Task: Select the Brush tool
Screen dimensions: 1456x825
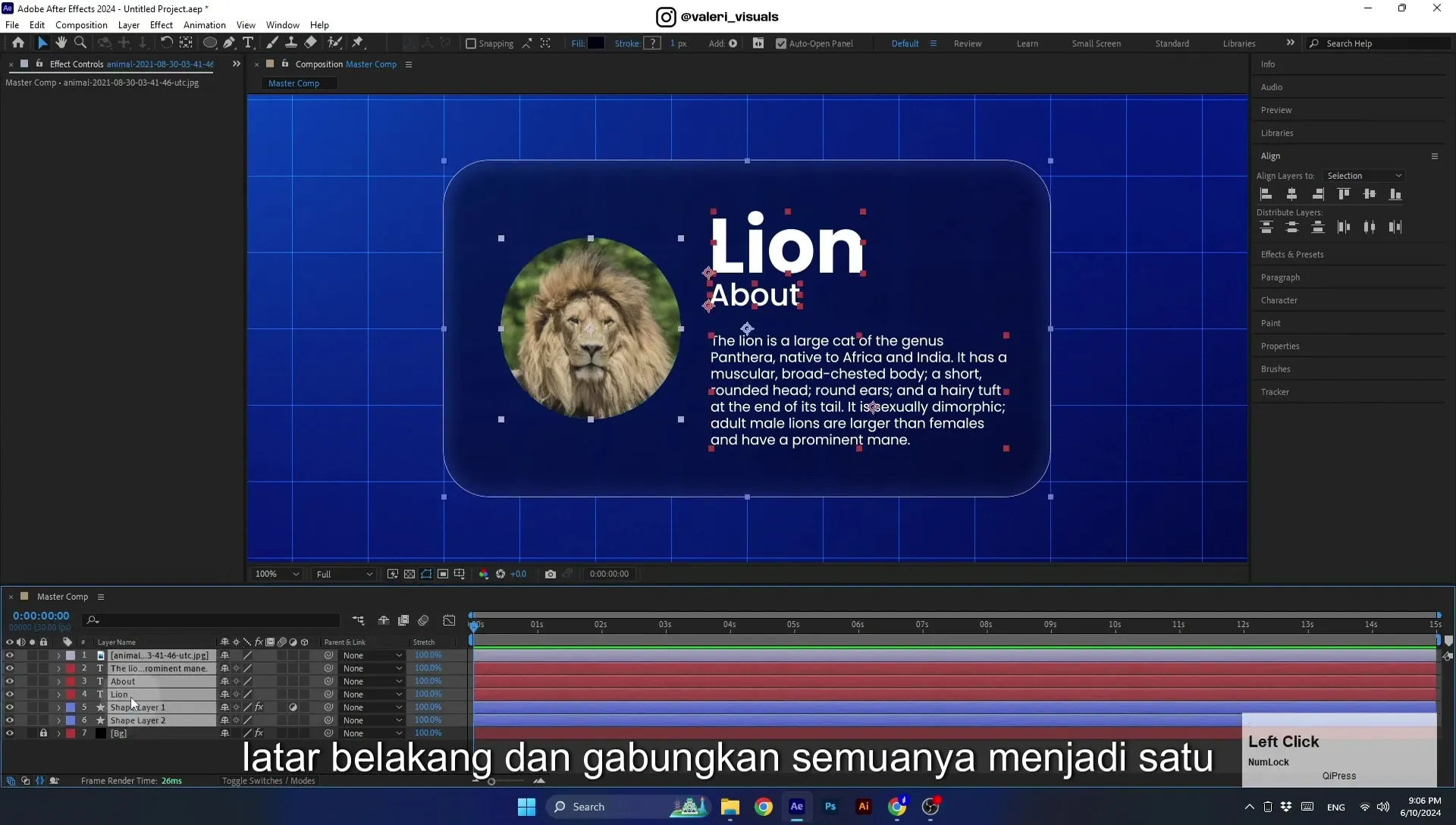Action: (272, 43)
